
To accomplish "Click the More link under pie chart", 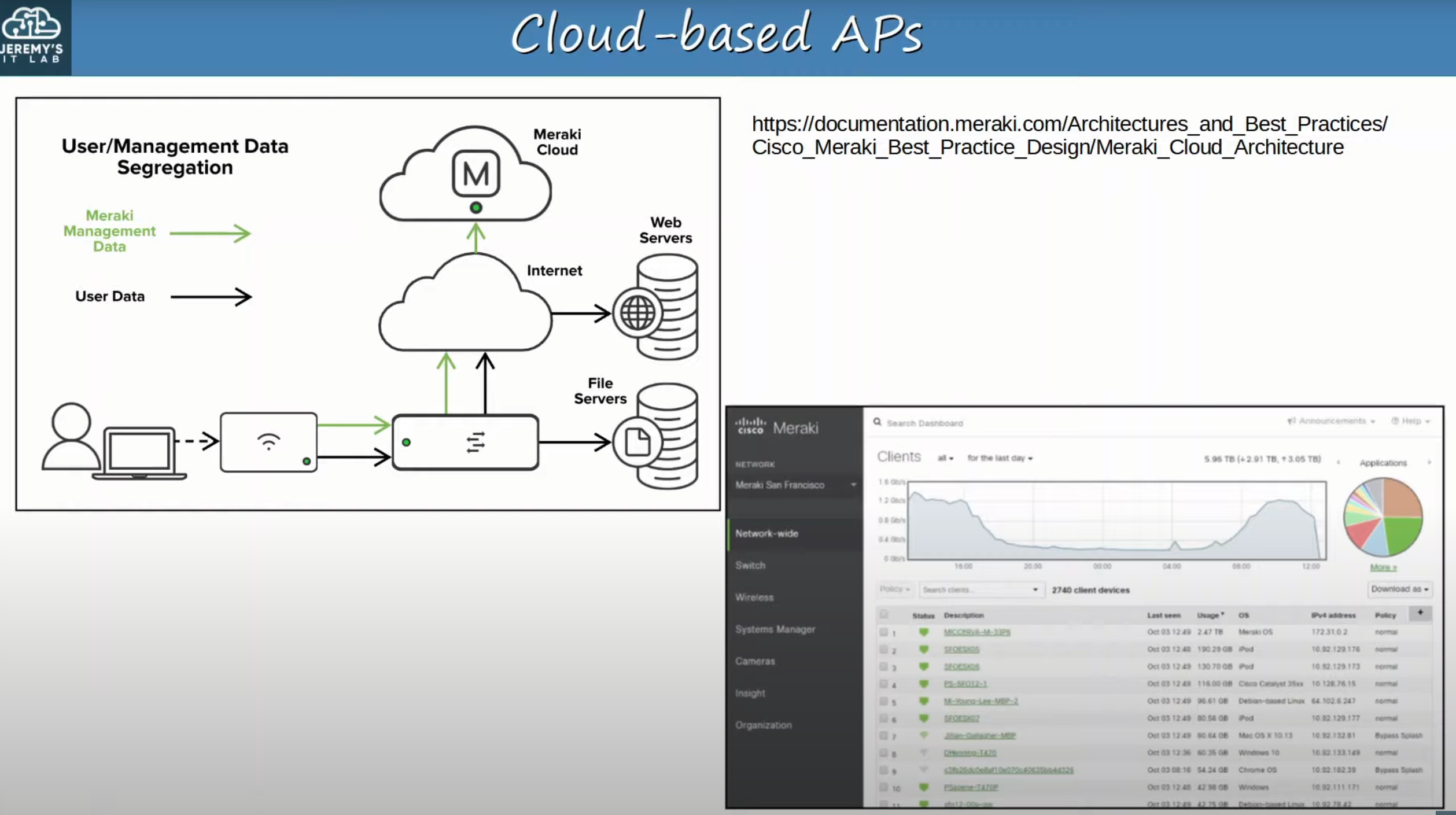I will click(1383, 567).
